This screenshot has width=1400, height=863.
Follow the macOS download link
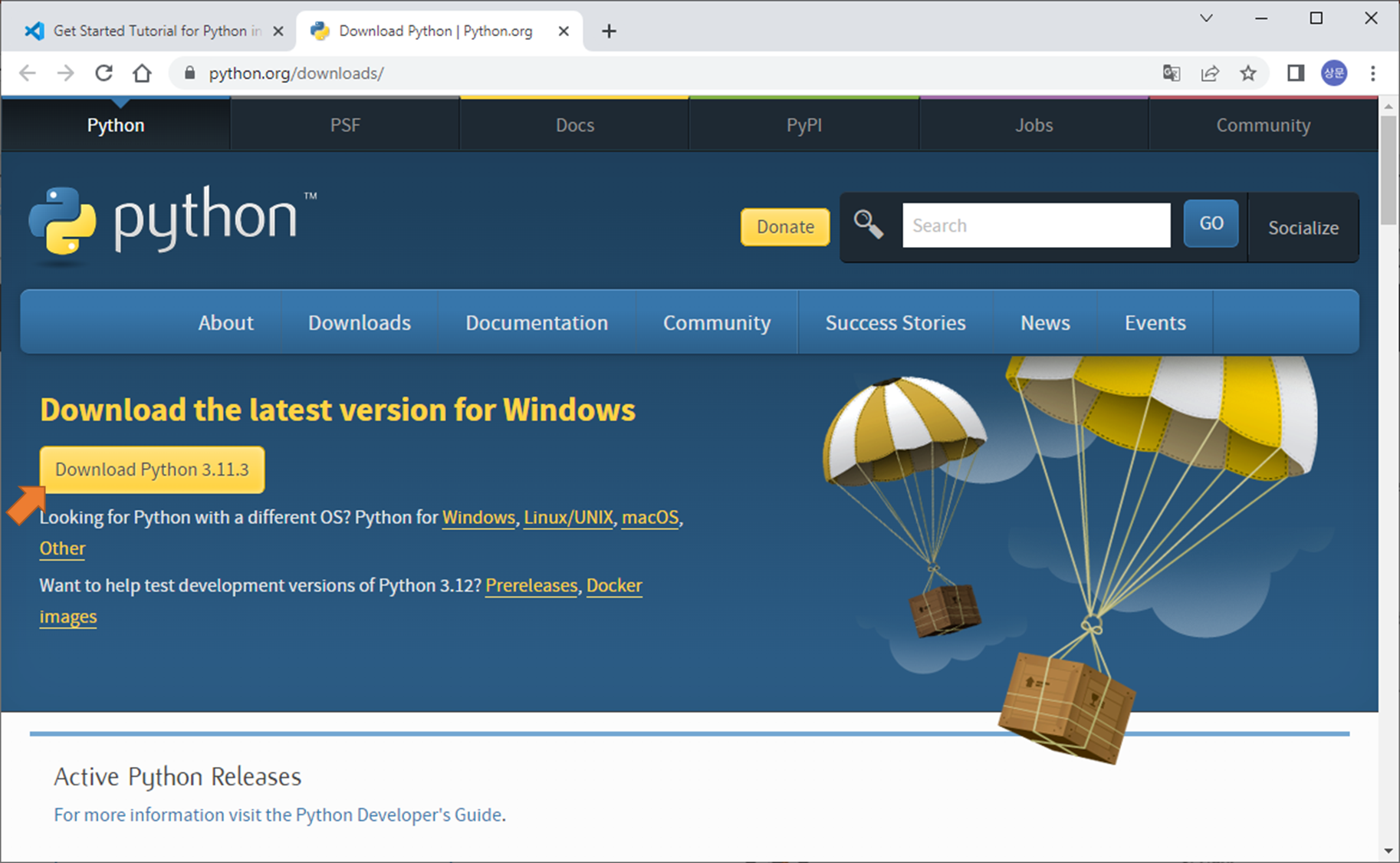tap(650, 518)
